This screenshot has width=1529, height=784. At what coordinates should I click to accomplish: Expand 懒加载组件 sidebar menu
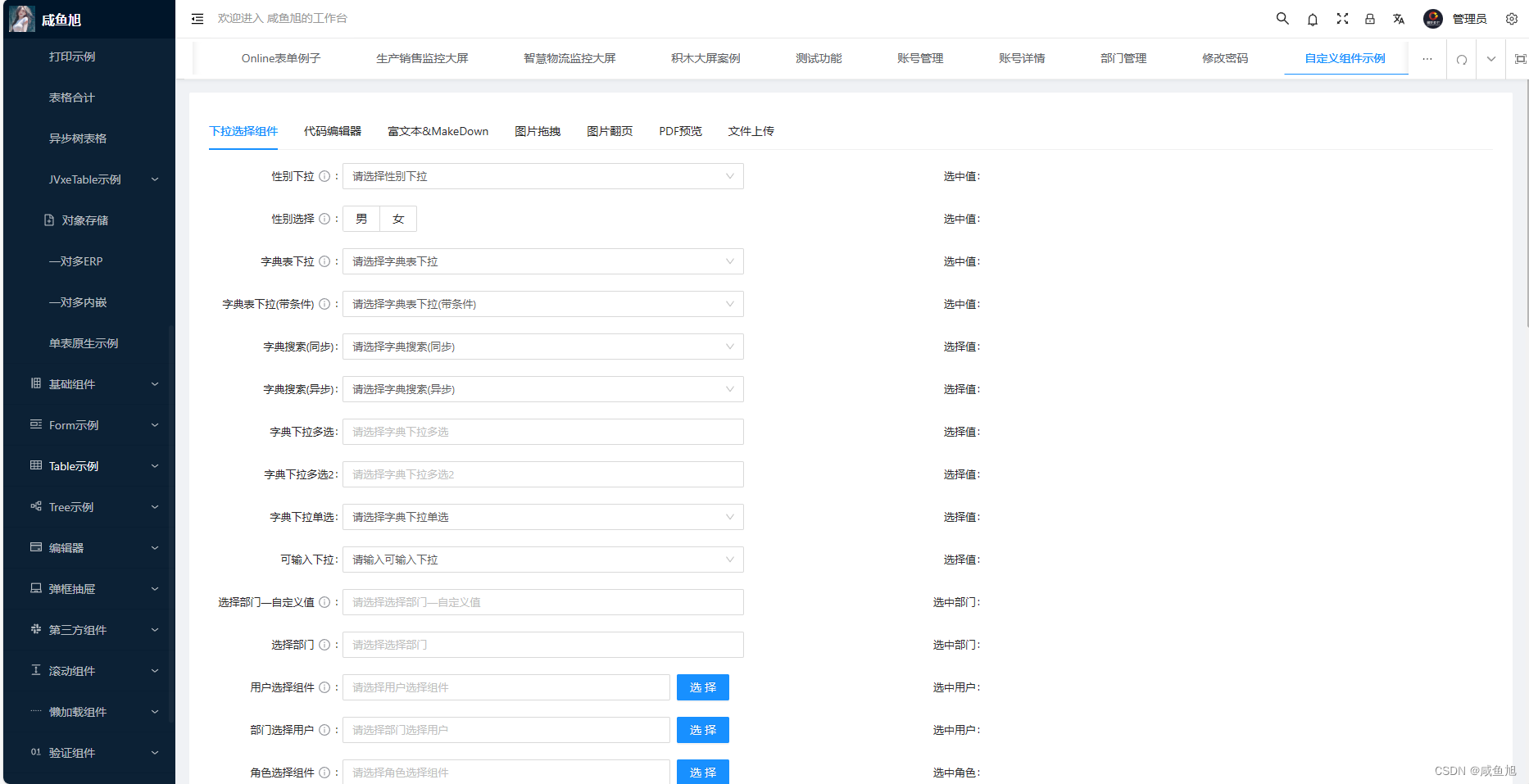point(89,712)
